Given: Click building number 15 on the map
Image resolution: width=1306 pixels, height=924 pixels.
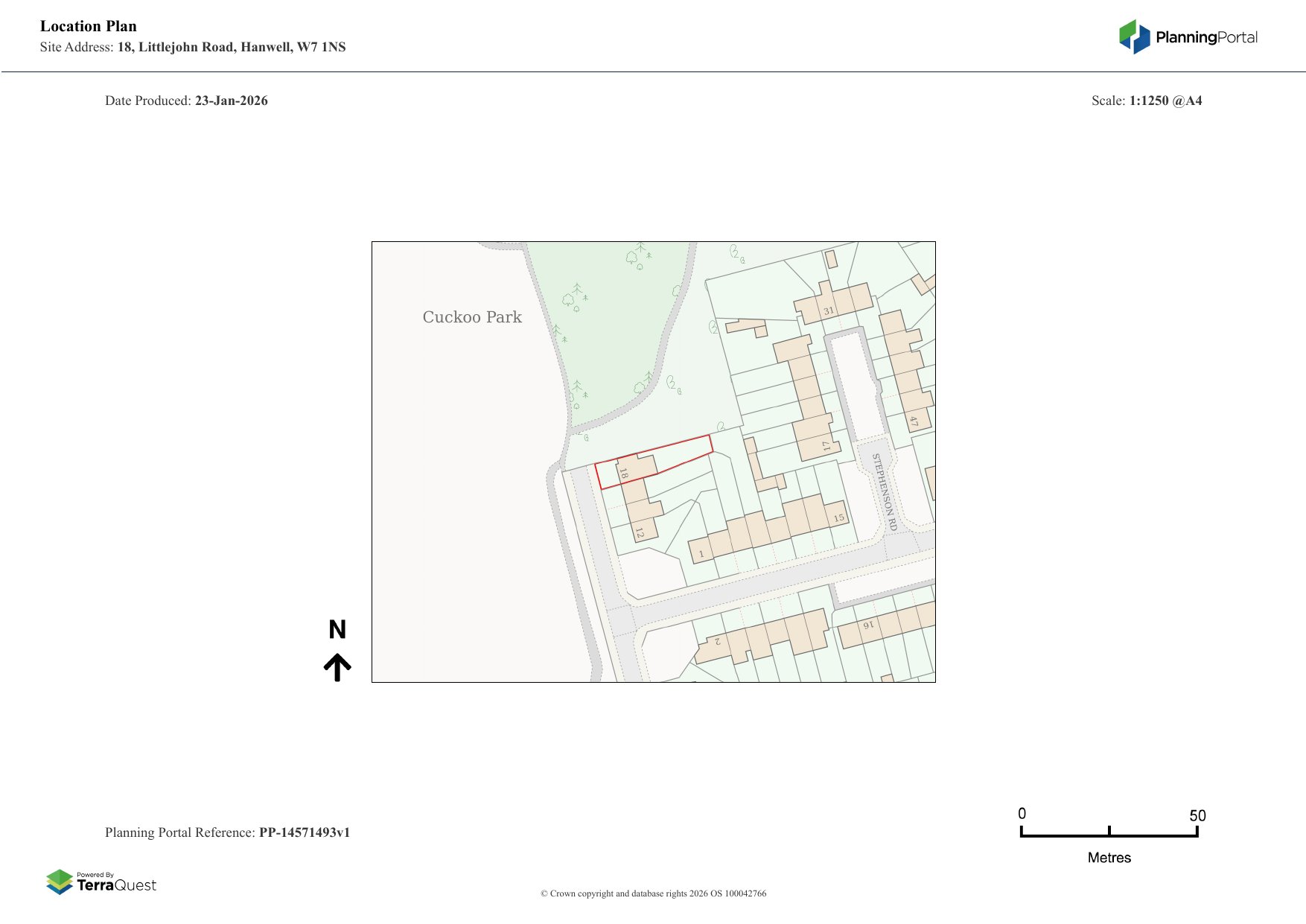Looking at the screenshot, I should [838, 517].
